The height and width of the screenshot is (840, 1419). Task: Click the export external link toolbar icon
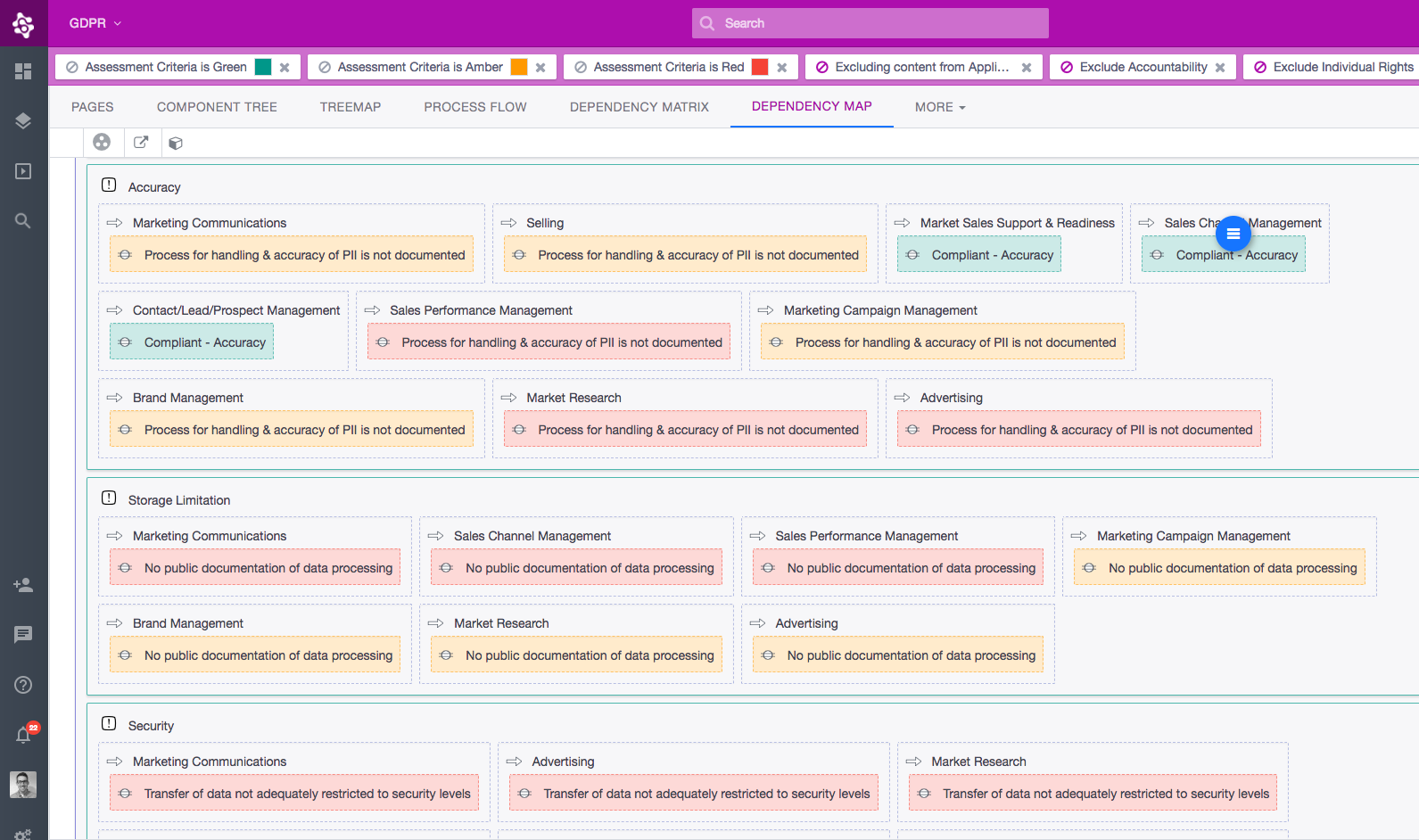click(141, 142)
